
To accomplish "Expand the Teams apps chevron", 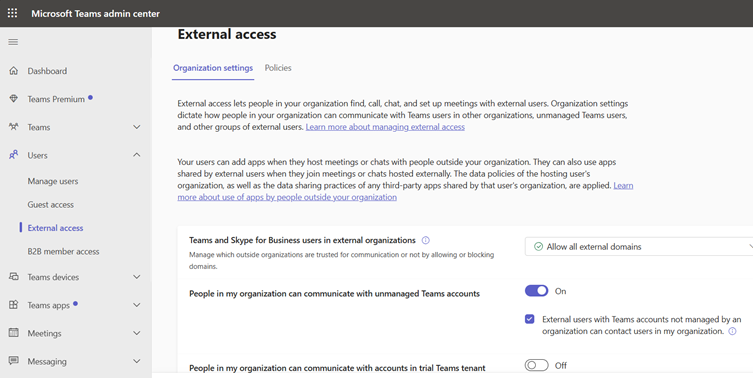I will click(x=137, y=305).
